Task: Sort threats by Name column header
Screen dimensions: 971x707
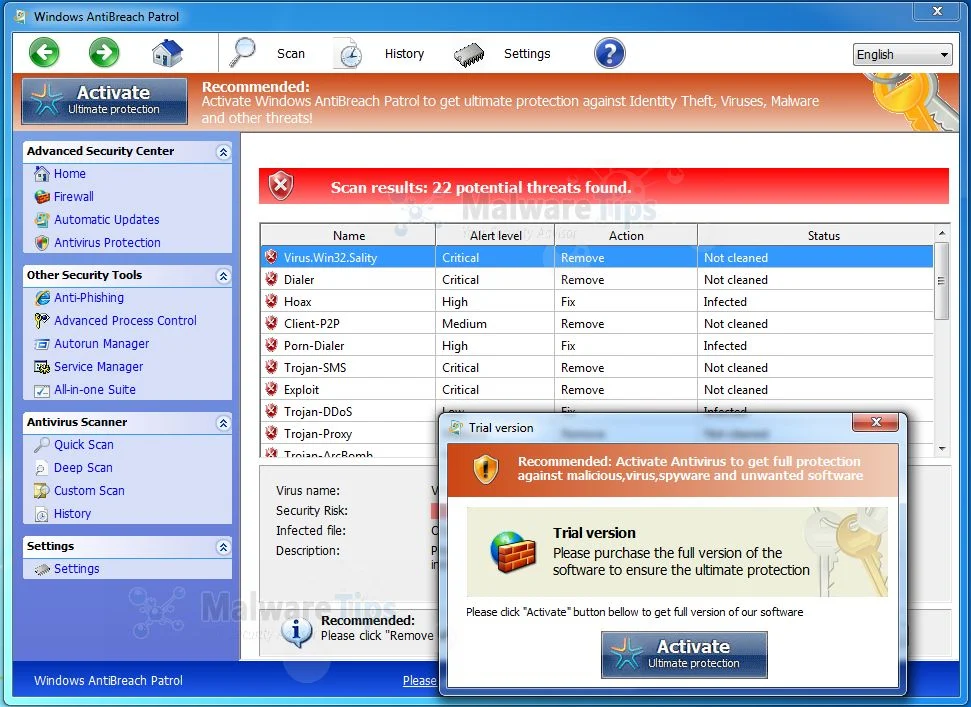Action: (349, 235)
